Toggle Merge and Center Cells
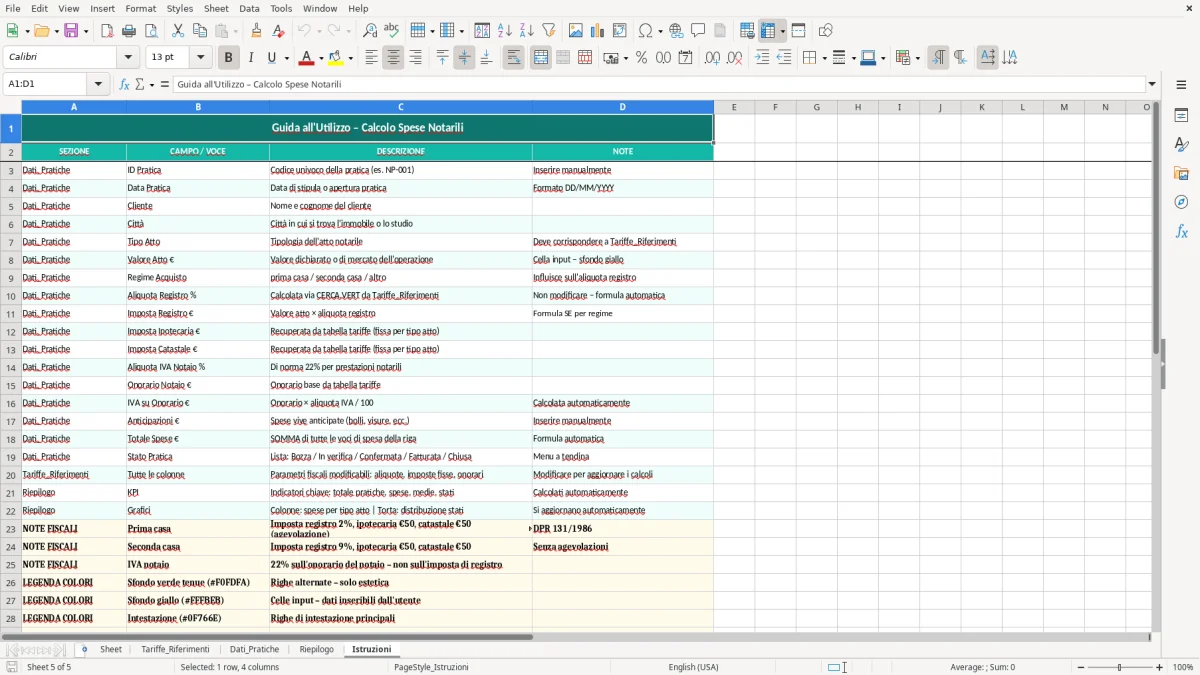This screenshot has width=1200, height=675. pyautogui.click(x=540, y=58)
